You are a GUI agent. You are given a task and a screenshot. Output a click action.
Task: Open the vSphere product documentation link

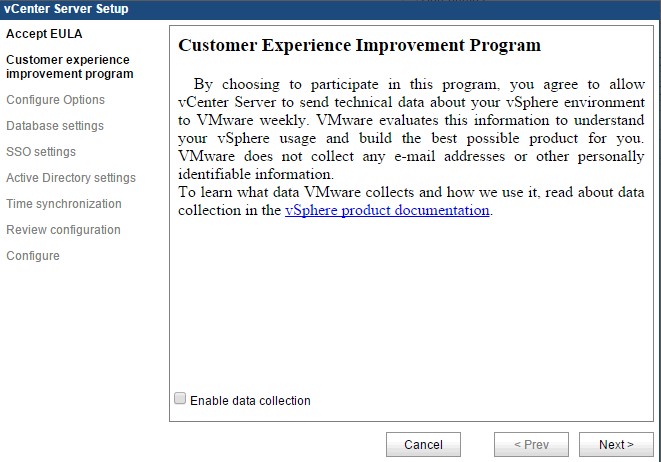tap(387, 211)
